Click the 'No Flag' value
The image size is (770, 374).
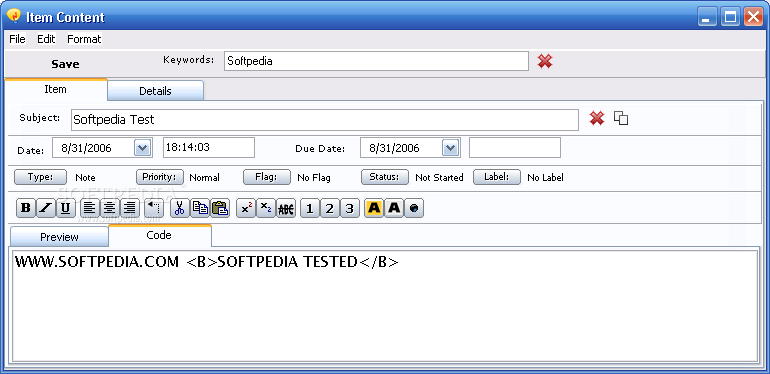314,178
